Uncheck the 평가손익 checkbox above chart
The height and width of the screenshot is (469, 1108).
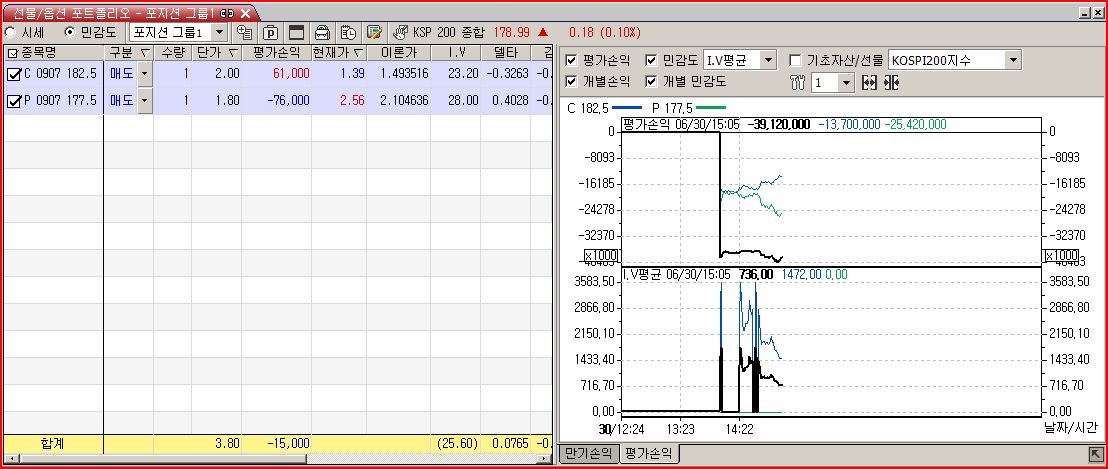[572, 60]
